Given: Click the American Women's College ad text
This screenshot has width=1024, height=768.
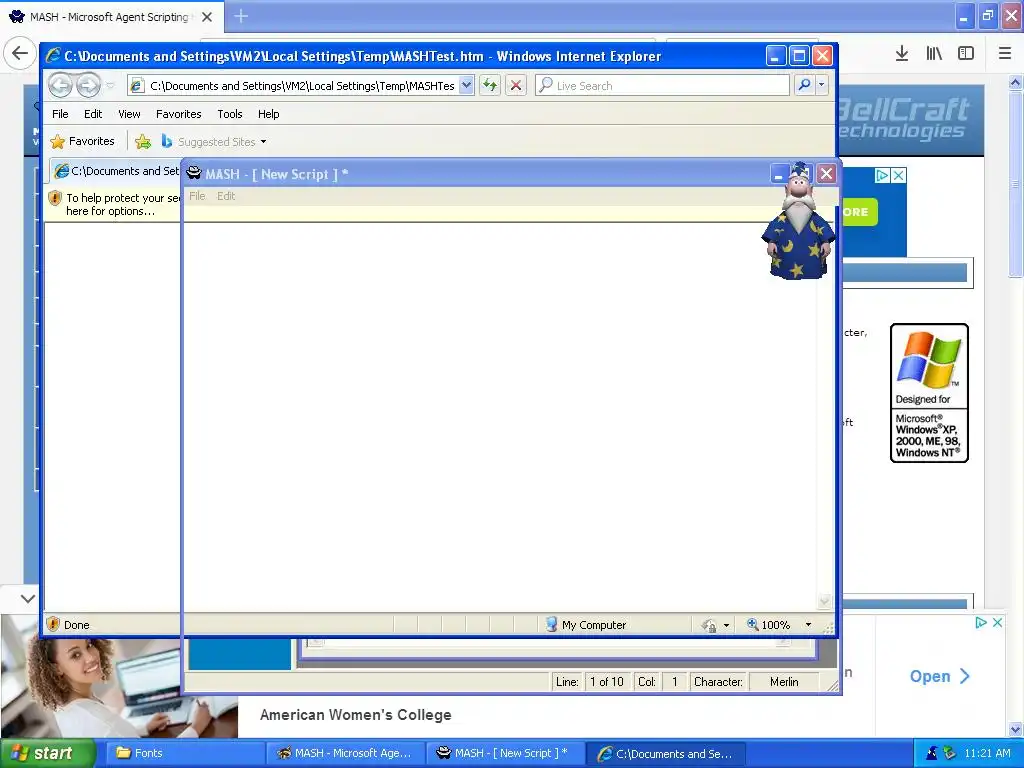Looking at the screenshot, I should pyautogui.click(x=356, y=715).
